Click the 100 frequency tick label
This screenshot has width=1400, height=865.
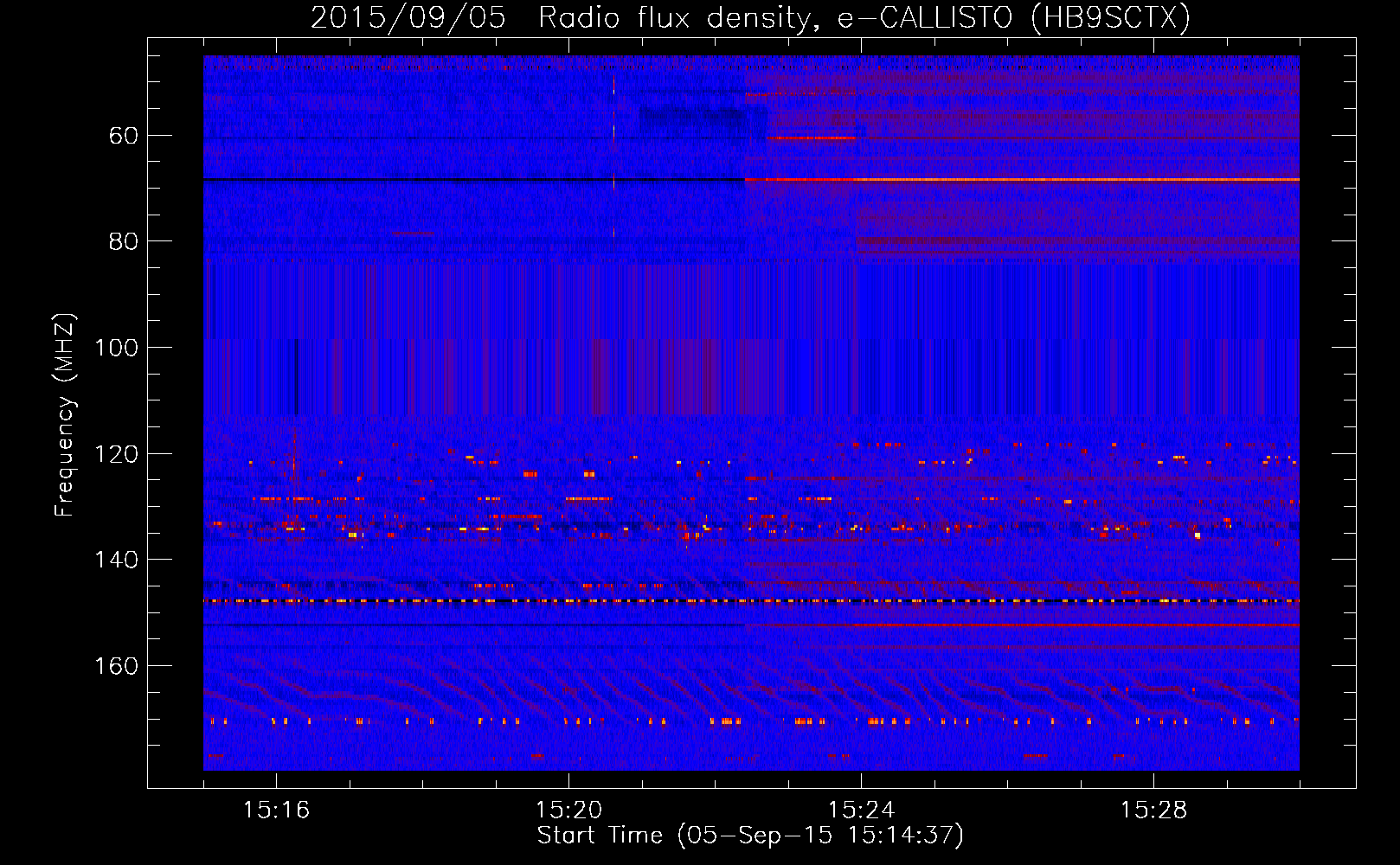click(x=116, y=348)
